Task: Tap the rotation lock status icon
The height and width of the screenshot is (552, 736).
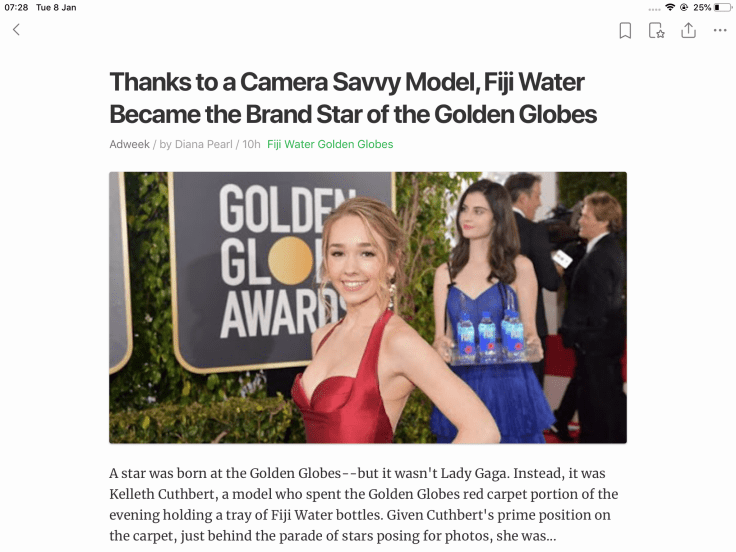Action: 683,7
